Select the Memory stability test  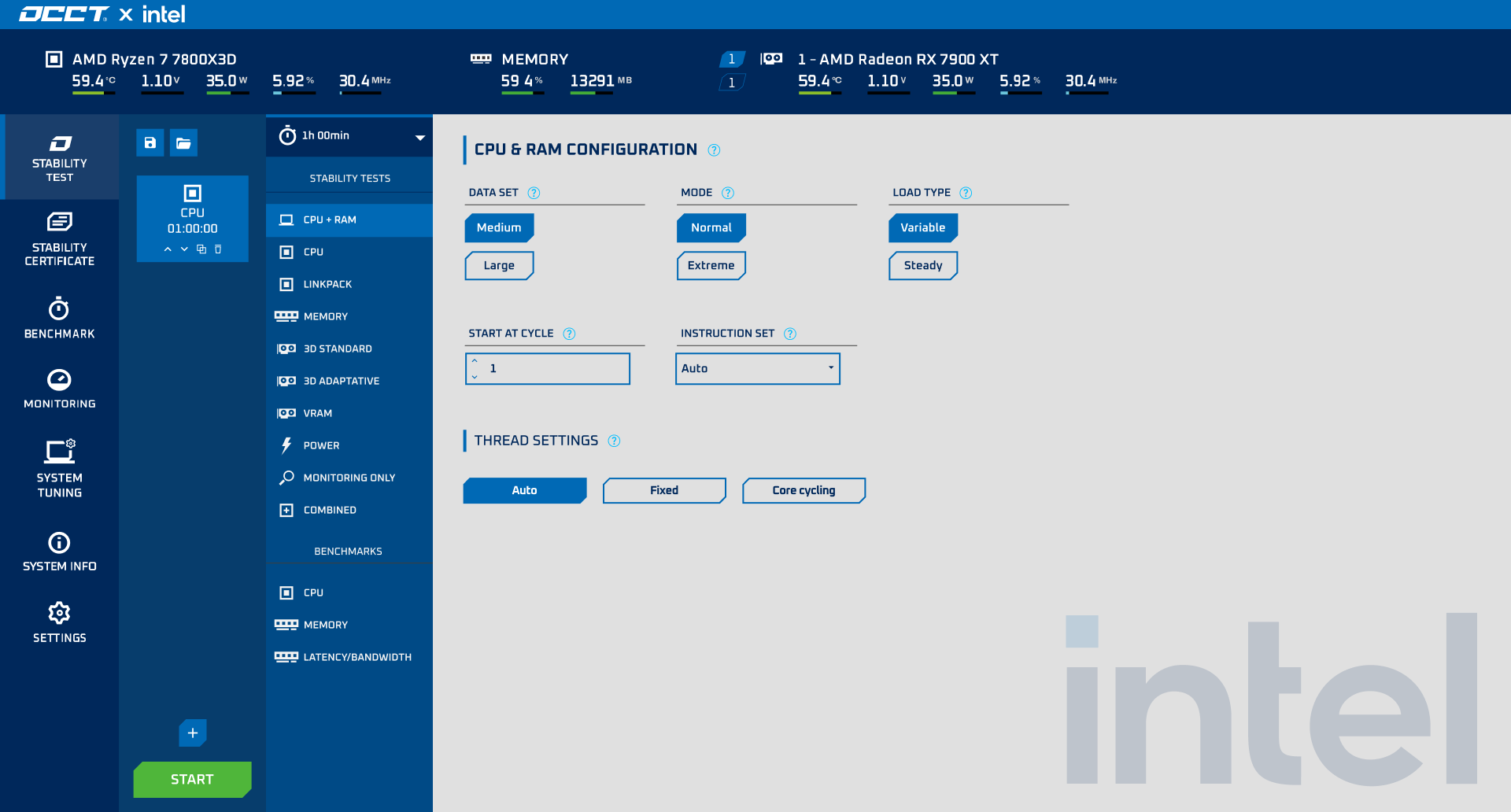click(x=349, y=317)
